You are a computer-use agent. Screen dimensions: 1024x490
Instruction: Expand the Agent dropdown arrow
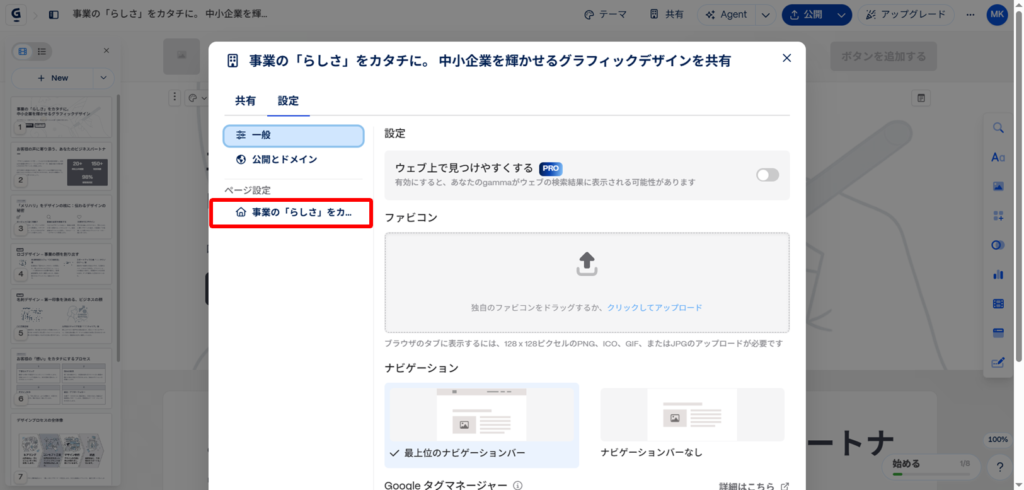[765, 15]
